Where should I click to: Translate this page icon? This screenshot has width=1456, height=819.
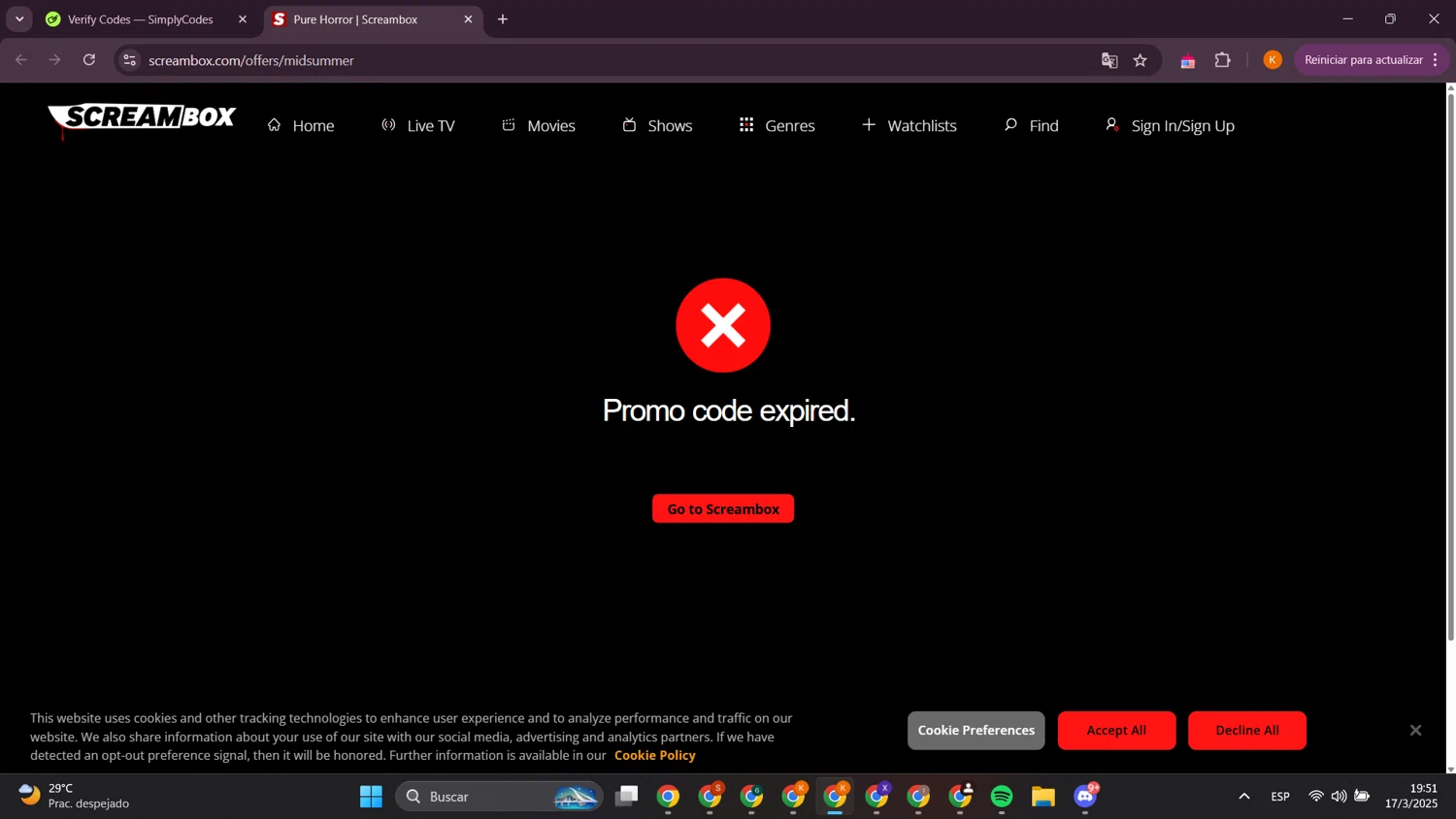pyautogui.click(x=1109, y=60)
